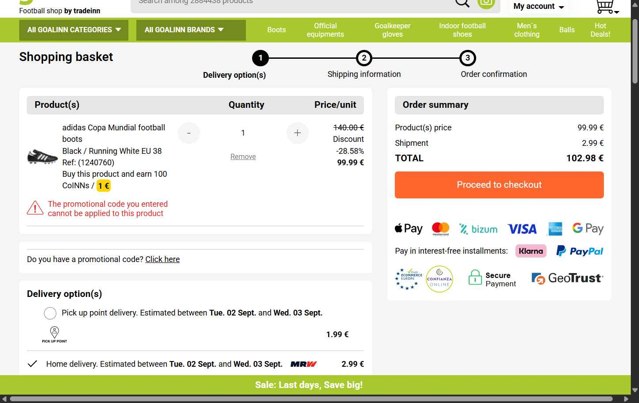
Task: Click the struck-through 140.00 € price
Action: pos(348,128)
